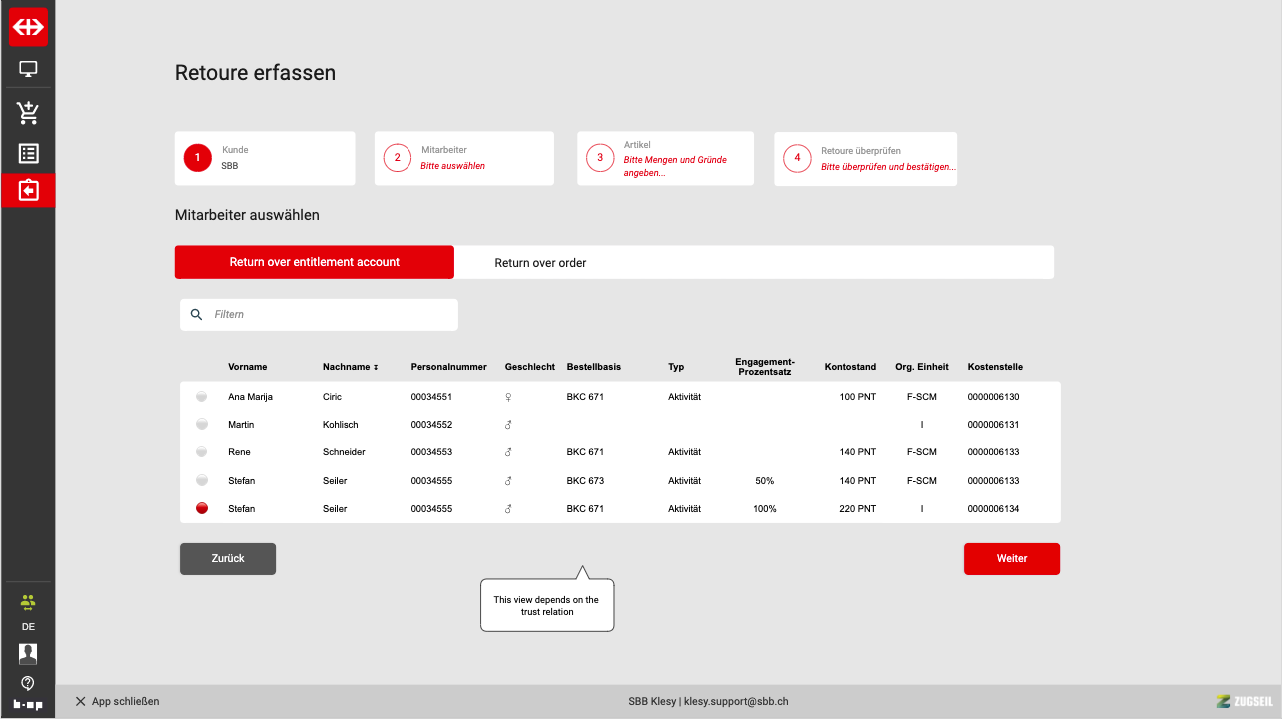
Task: Open the add-to-cart order icon
Action: [28, 112]
